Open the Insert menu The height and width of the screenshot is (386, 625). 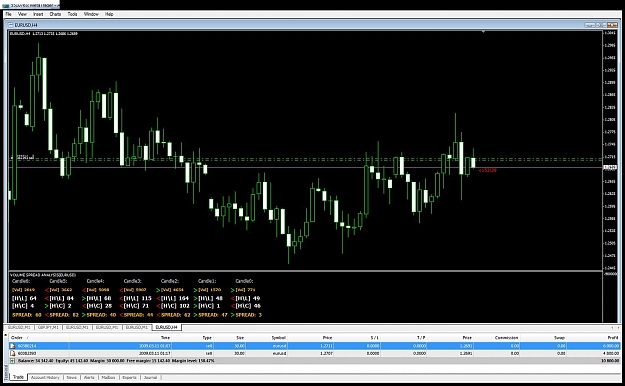click(x=38, y=14)
